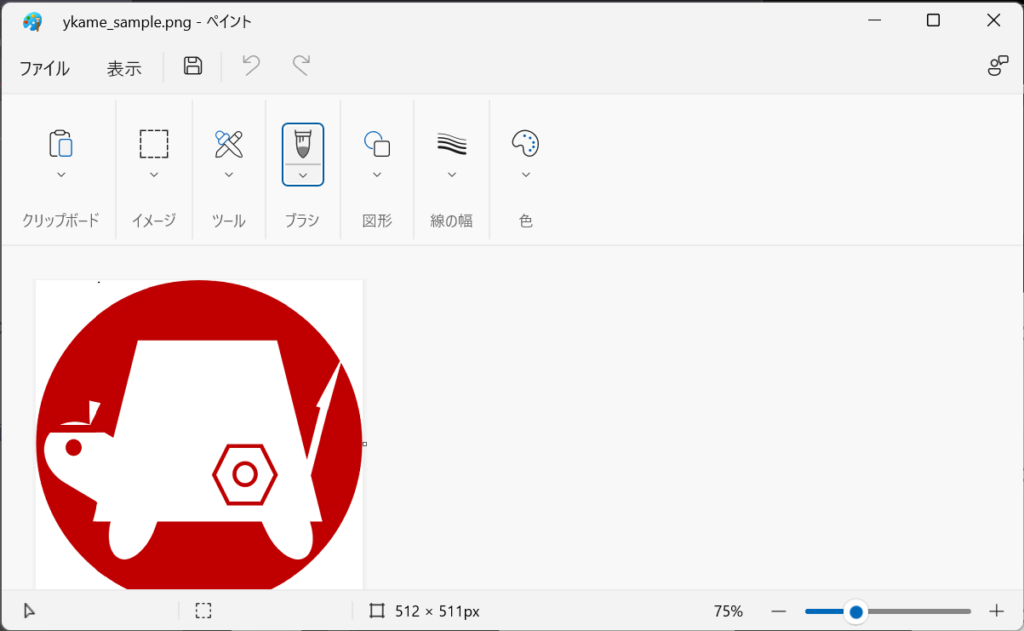Zoom in with the plus button
Screen dimensions: 1024x631
click(996, 611)
